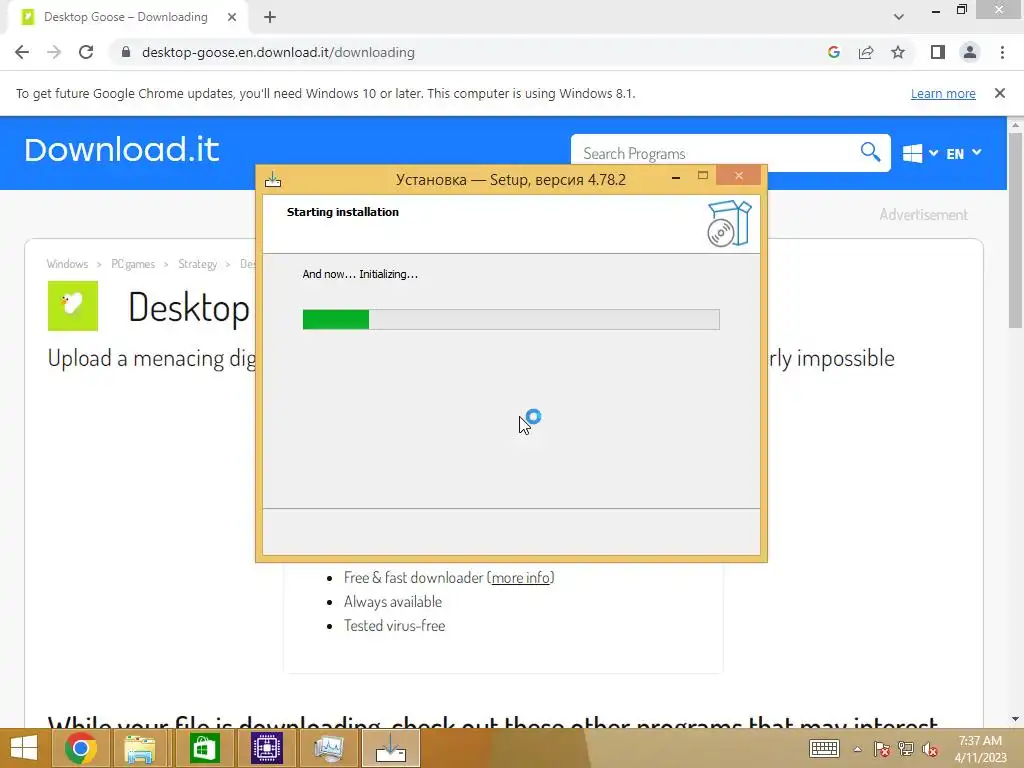This screenshot has height=768, width=1024.
Task: Bookmark this page with the star icon
Action: [898, 52]
